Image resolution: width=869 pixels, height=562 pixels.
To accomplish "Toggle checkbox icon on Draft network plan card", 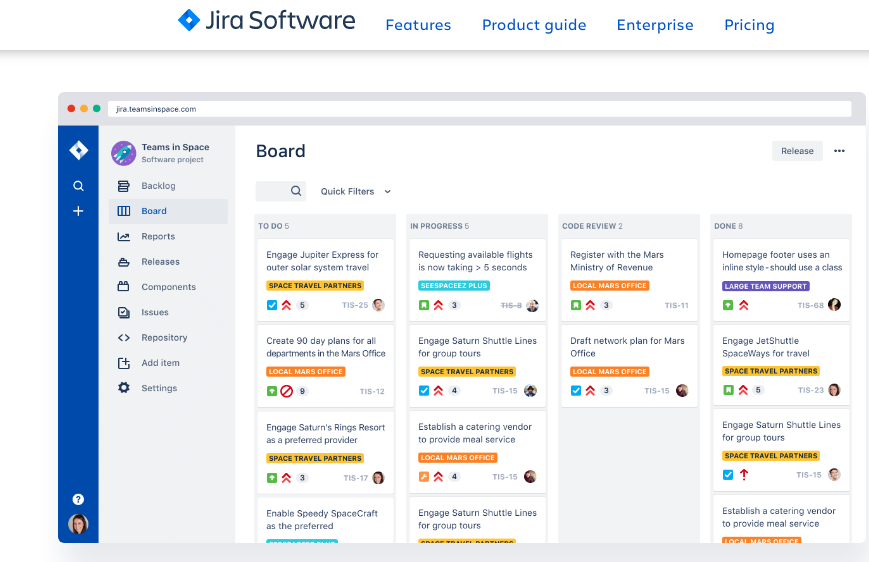I will click(x=576, y=391).
